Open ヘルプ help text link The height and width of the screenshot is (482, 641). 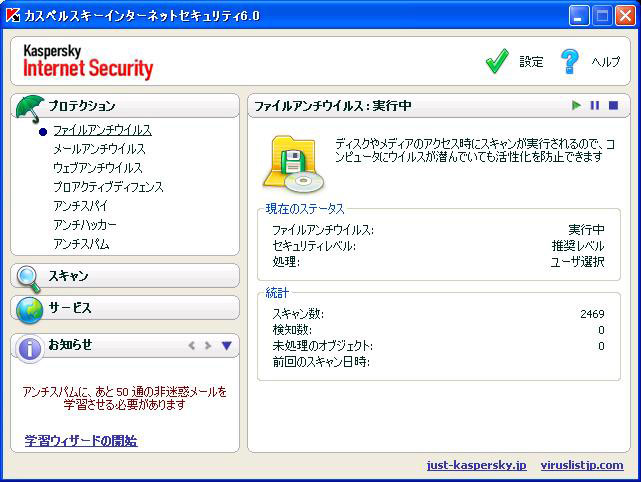coord(605,62)
